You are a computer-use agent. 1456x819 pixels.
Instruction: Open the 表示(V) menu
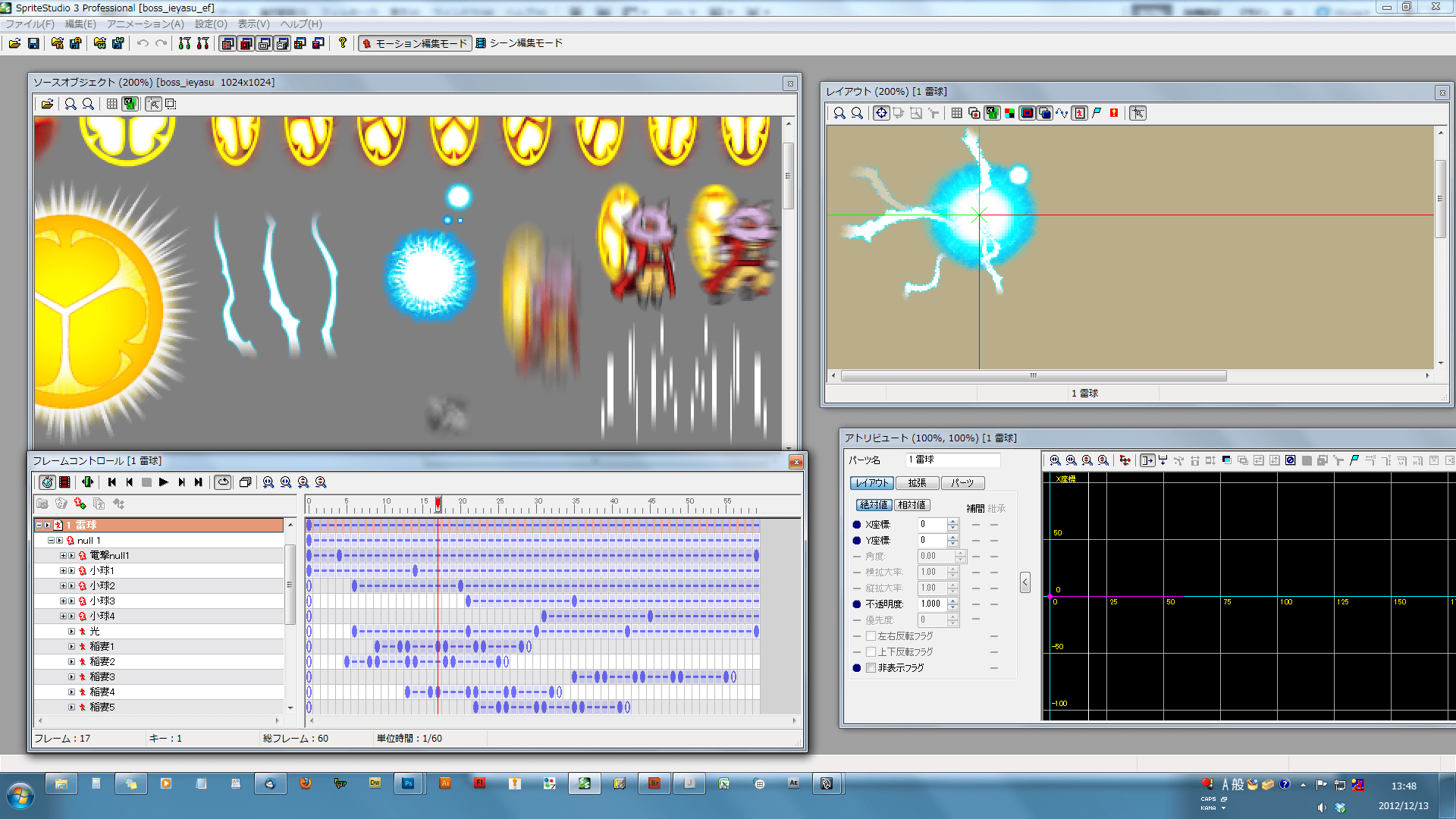(x=254, y=24)
